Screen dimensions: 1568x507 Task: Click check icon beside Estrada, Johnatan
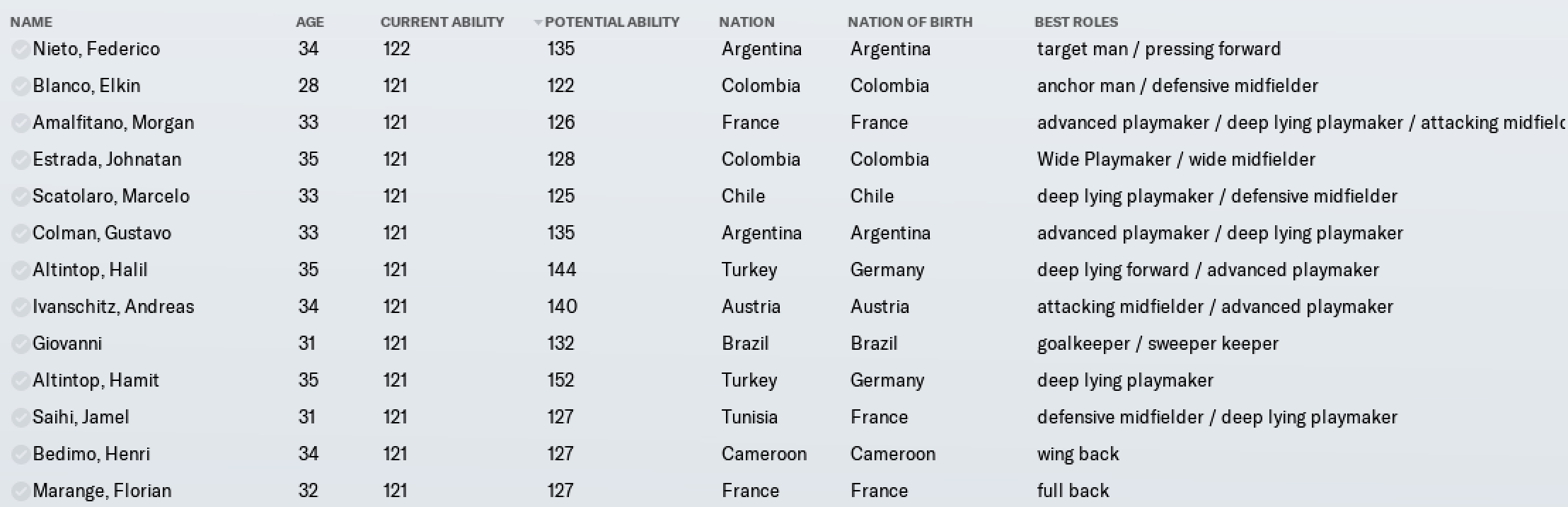click(x=21, y=159)
